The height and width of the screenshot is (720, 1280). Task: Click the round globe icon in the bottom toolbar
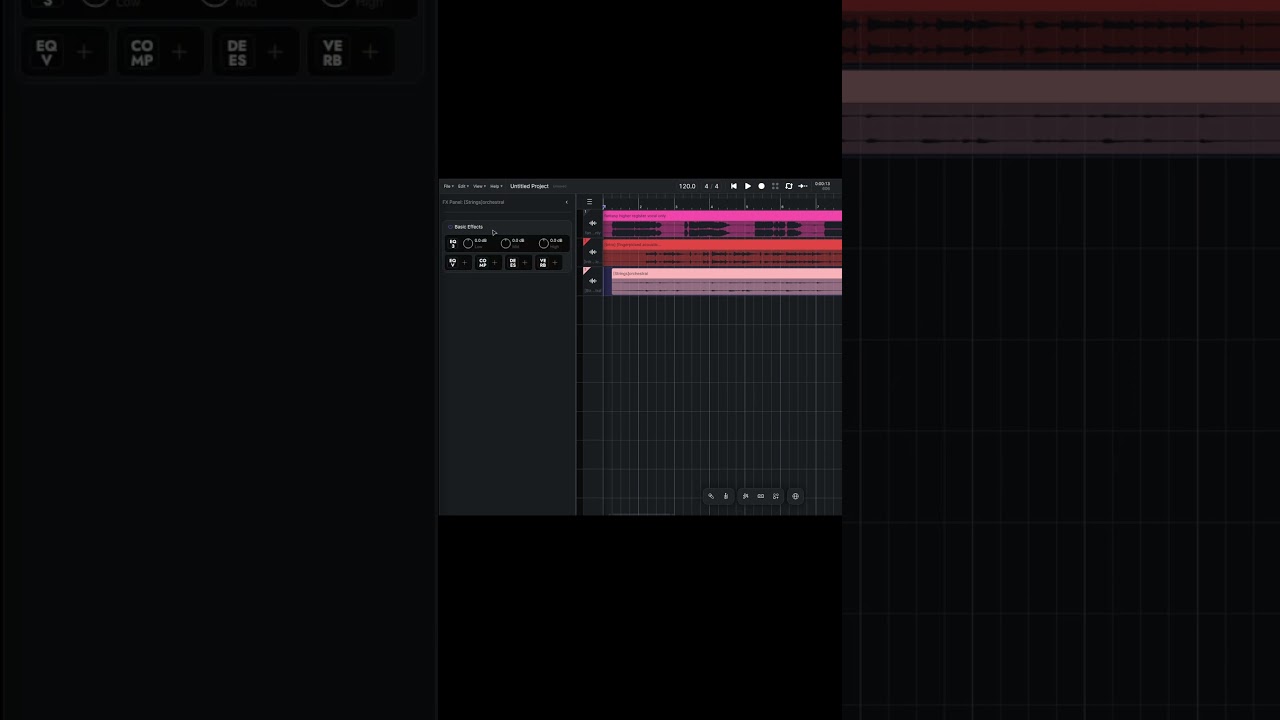click(x=795, y=496)
